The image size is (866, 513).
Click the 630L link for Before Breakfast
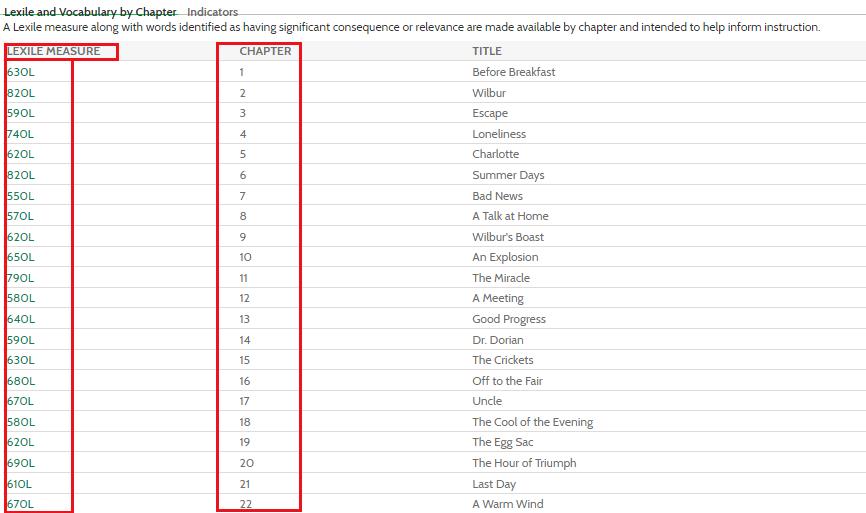[20, 72]
